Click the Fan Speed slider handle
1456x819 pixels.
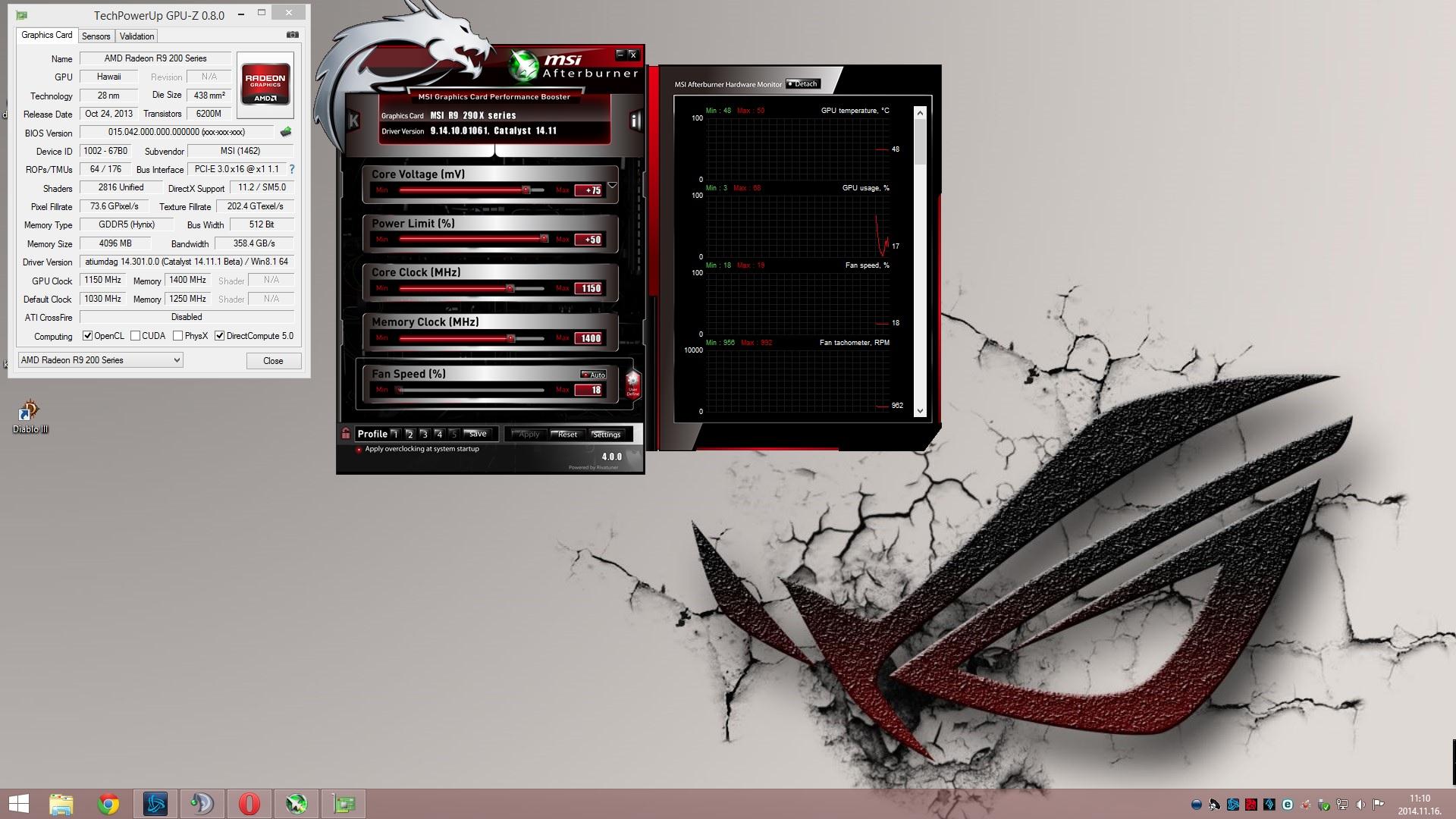[399, 390]
